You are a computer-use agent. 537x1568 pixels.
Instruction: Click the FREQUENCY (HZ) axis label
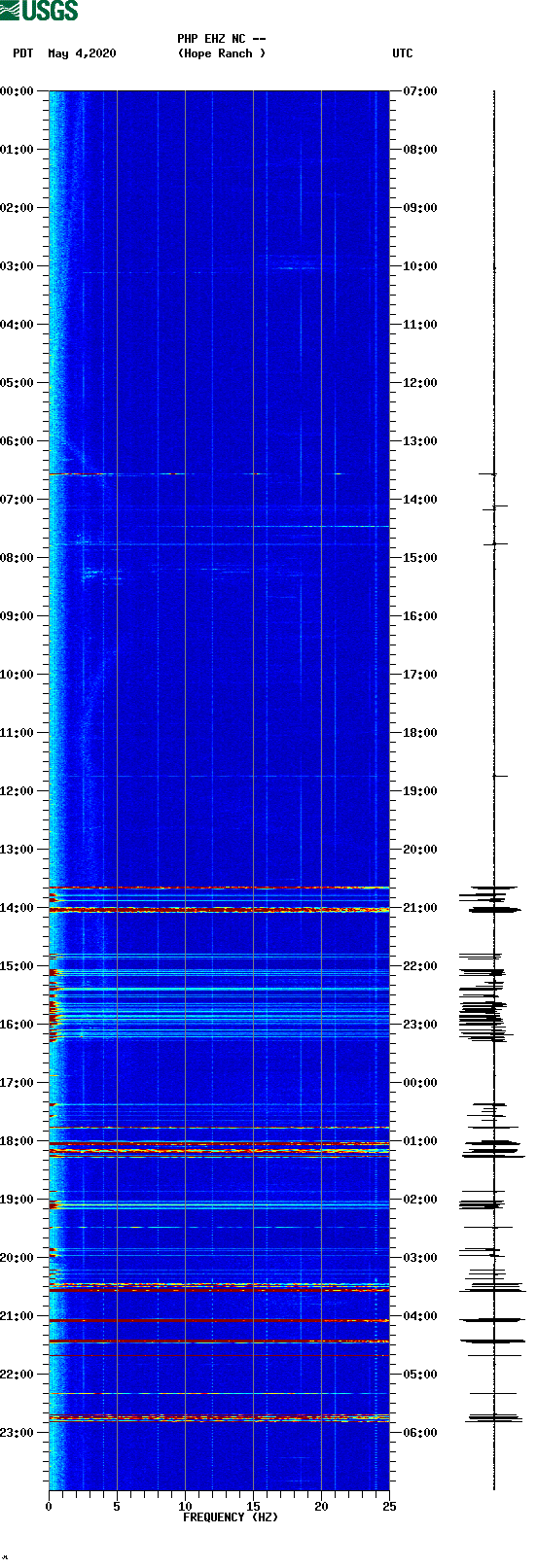click(x=231, y=1517)
